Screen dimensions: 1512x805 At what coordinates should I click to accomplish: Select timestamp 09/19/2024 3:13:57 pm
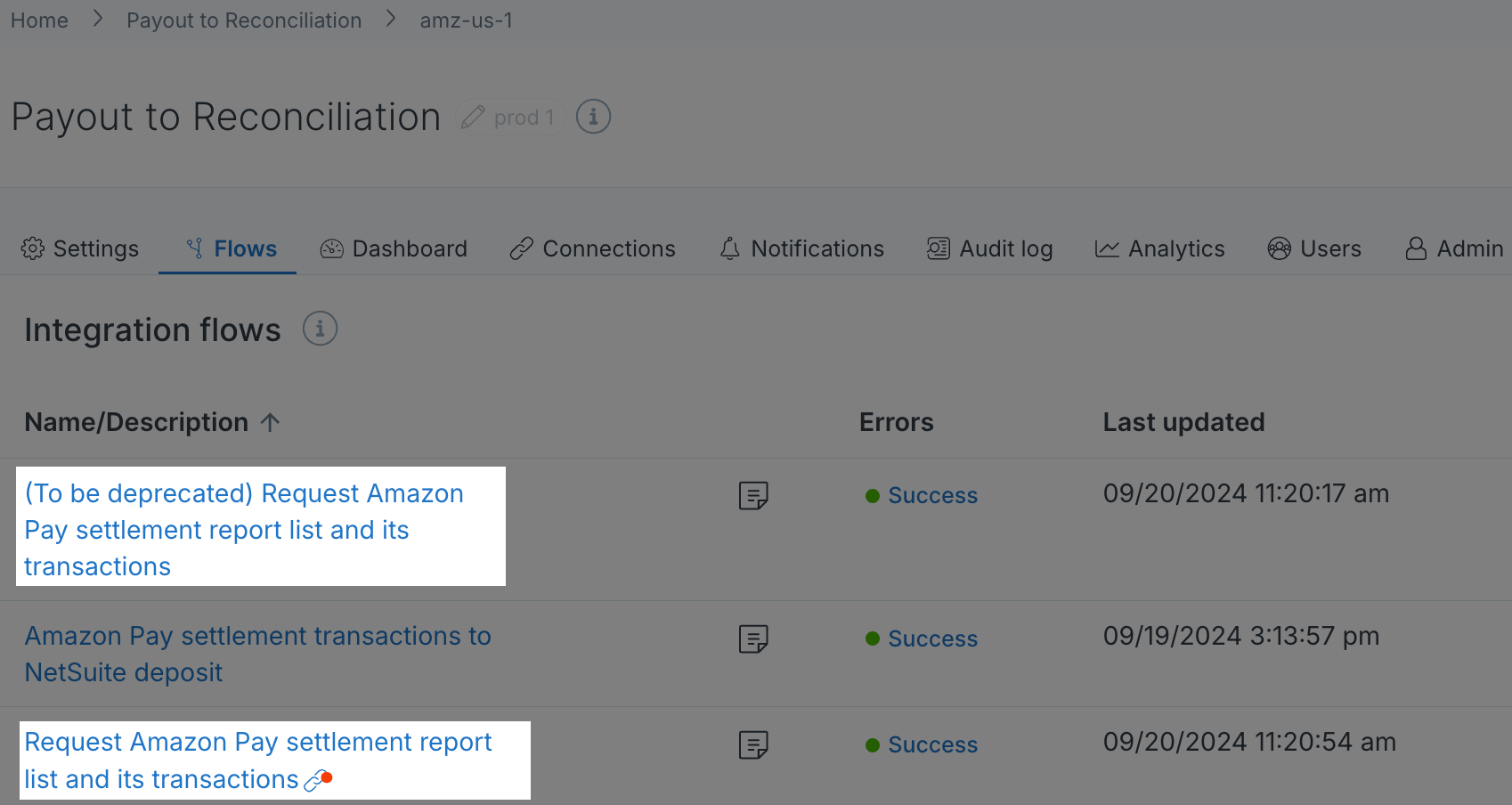1241,636
